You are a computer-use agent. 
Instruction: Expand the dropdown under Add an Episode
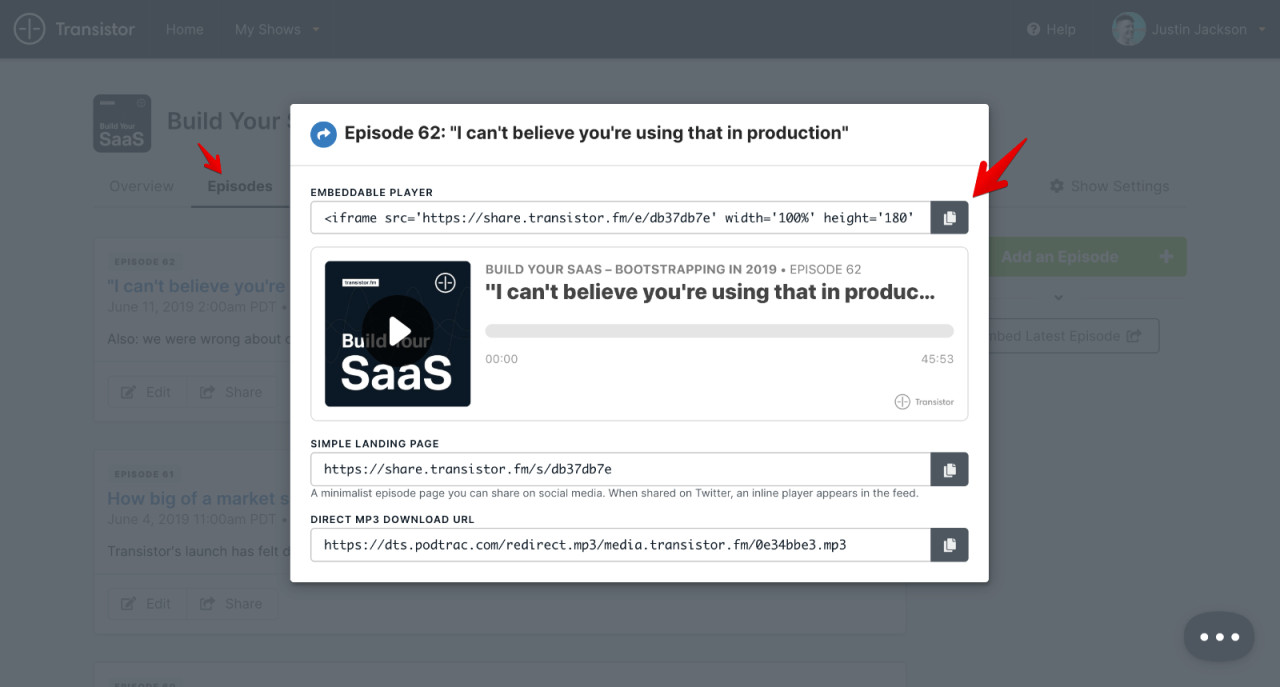(1057, 297)
